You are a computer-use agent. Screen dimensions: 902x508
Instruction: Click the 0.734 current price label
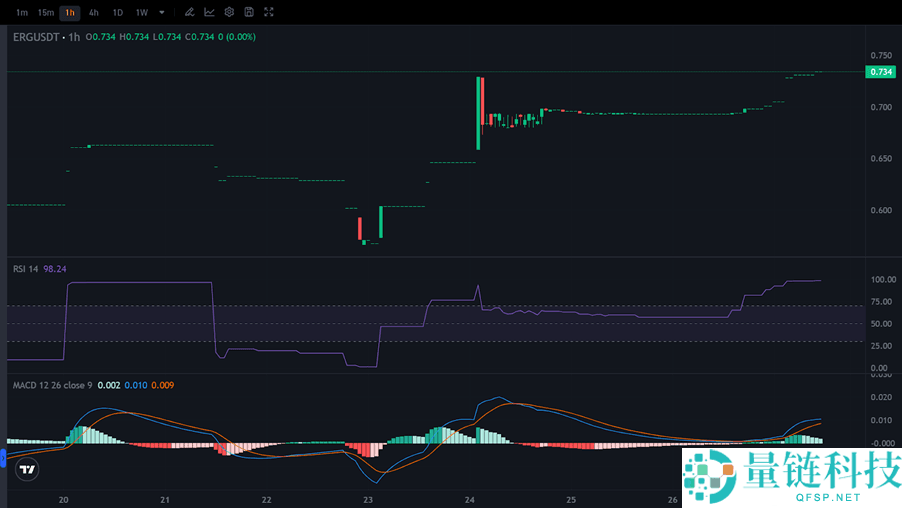[879, 72]
